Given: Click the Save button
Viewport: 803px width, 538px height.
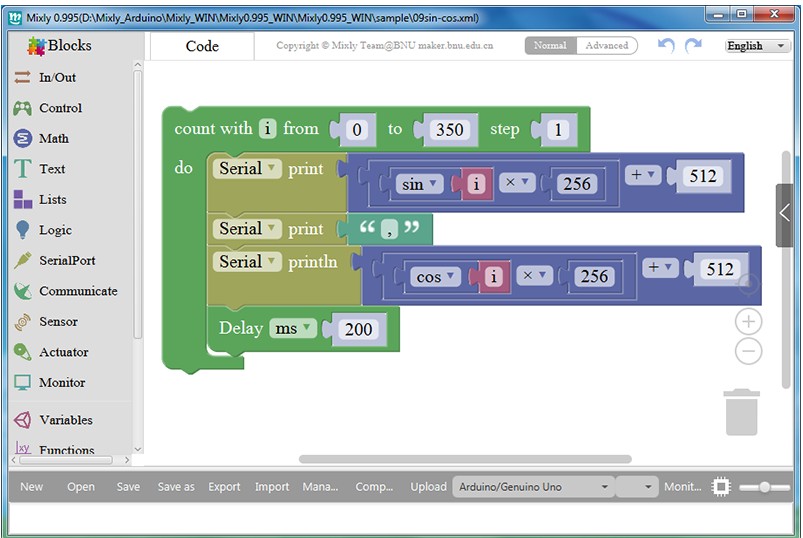Looking at the screenshot, I should coord(128,487).
